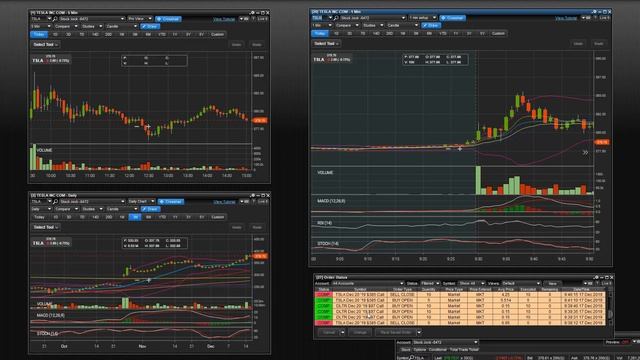Pin the Daily TSLA chart window
The width and height of the screenshot is (640, 360).
coord(252,196)
